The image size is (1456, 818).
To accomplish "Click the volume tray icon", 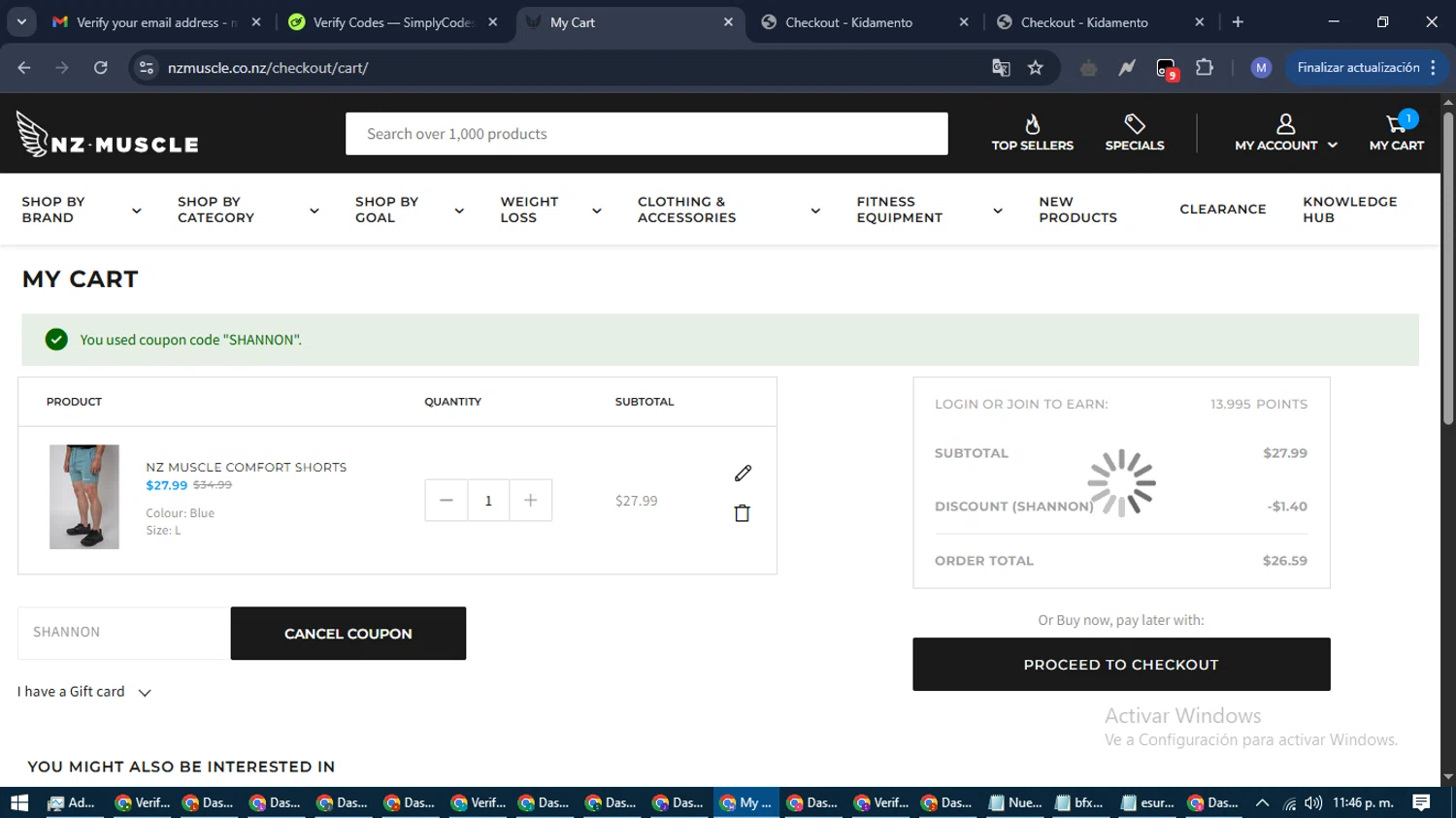I will (1313, 802).
